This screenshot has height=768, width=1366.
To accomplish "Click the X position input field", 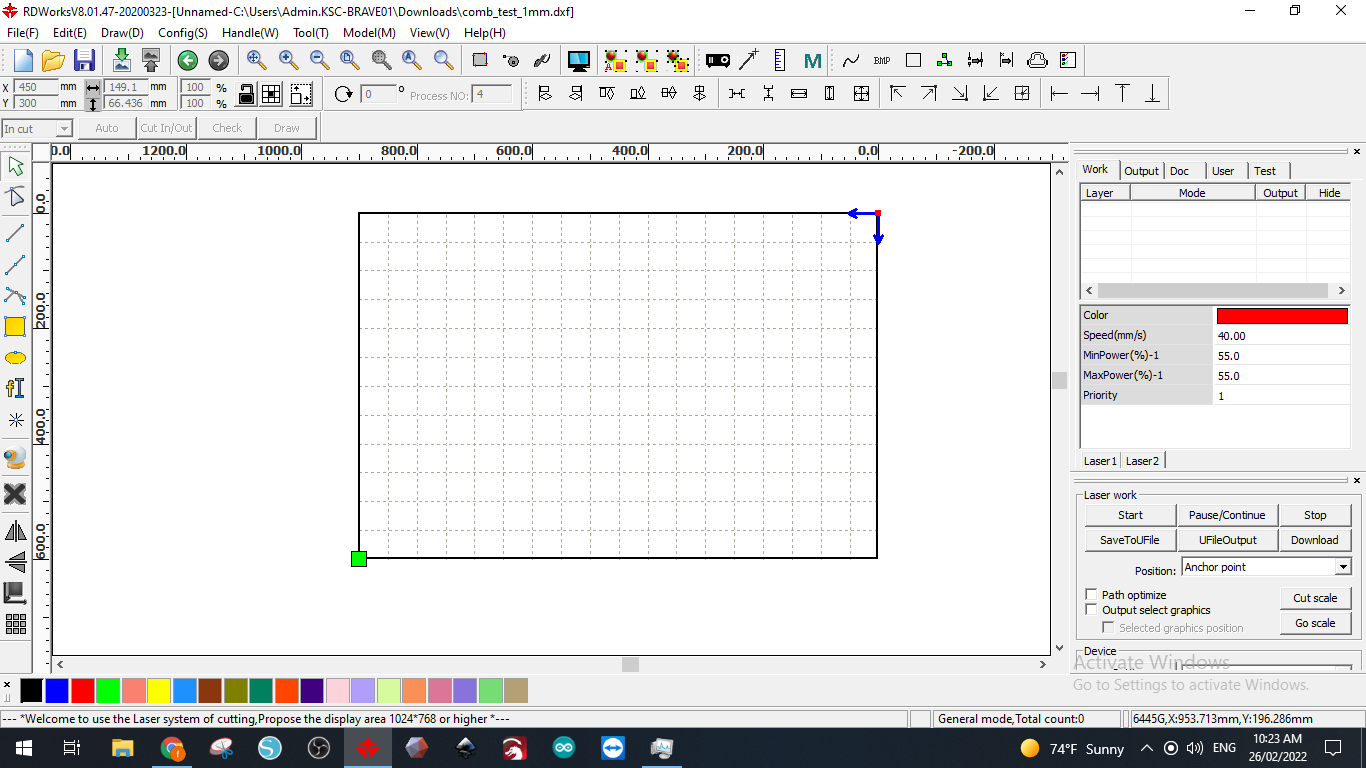I will click(36, 87).
